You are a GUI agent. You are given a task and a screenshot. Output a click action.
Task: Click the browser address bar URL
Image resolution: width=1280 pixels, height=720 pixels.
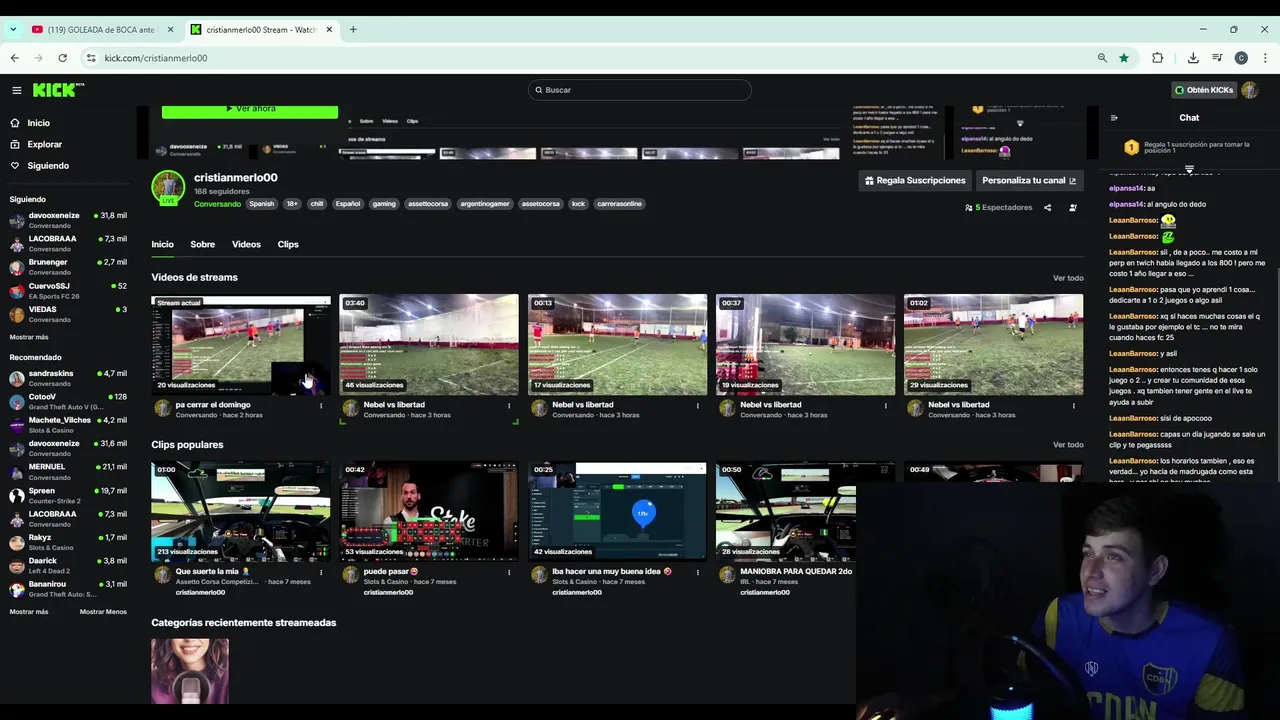click(156, 58)
